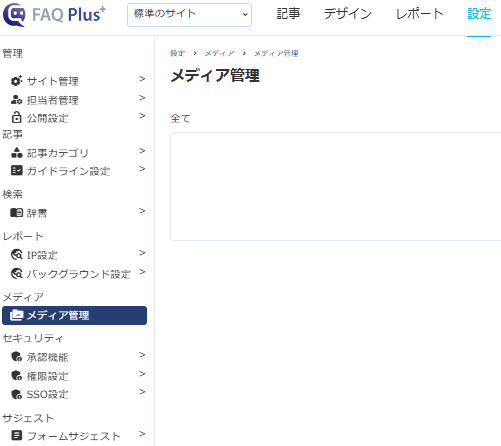Expand the 担当者管理 chevron
The width and height of the screenshot is (501, 446).
[142, 98]
